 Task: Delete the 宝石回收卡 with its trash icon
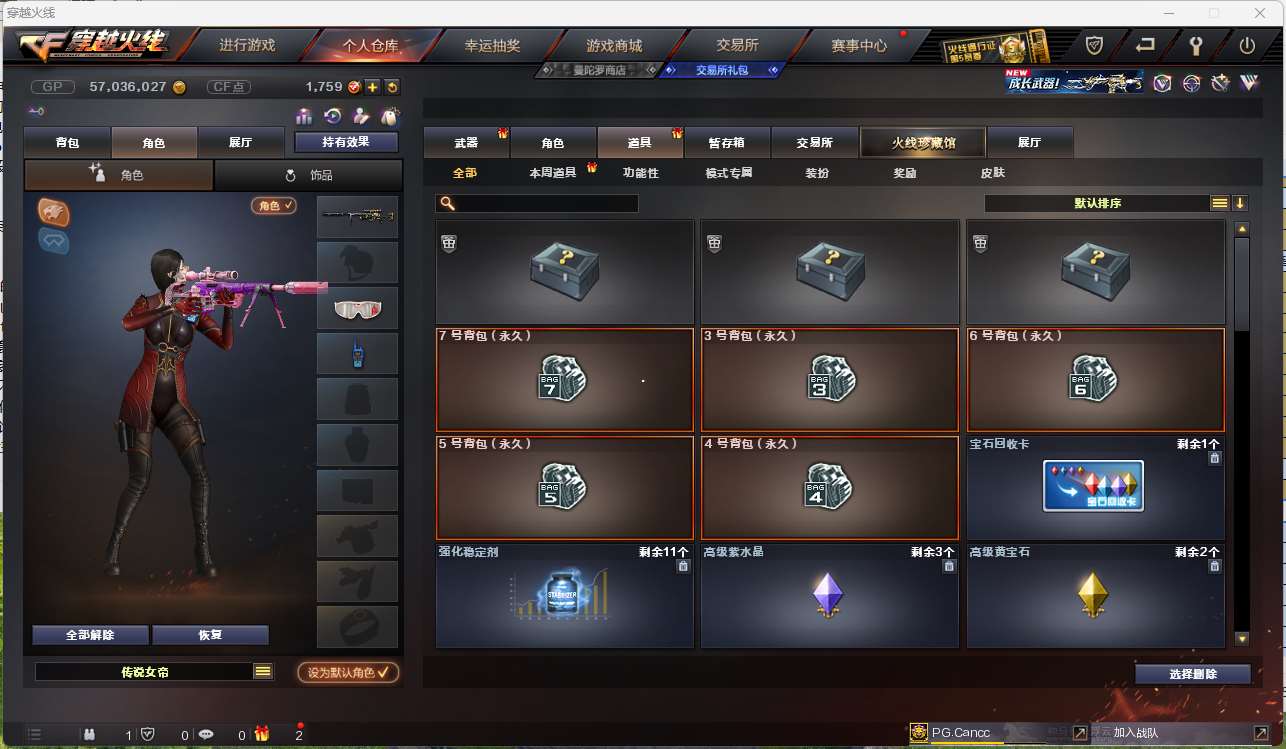1215,458
